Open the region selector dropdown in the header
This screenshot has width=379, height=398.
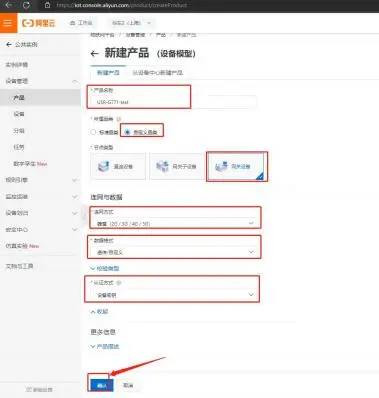pyautogui.click(x=131, y=23)
